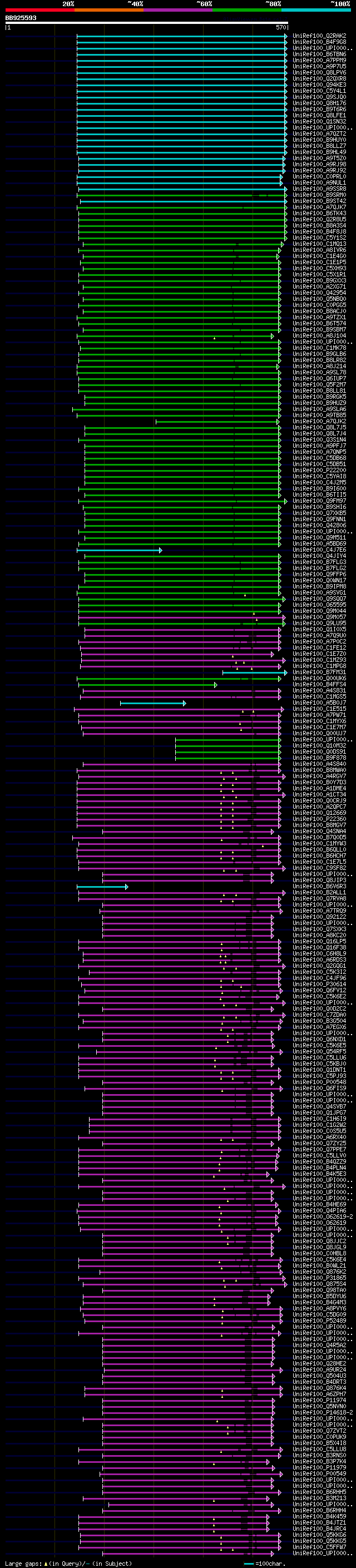Click the Large gaps legend text

point(23,1564)
